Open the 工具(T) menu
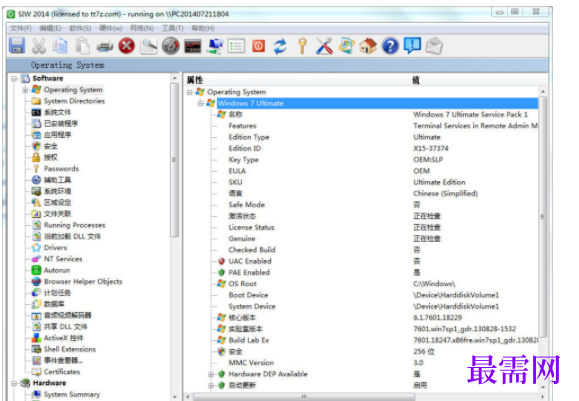Viewport: 579px width, 401px height. tap(172, 28)
